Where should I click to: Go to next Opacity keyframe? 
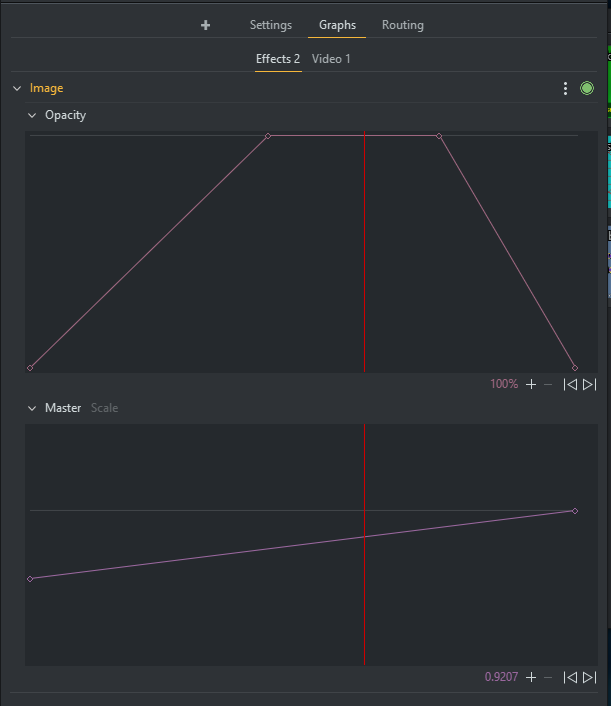[x=589, y=385]
